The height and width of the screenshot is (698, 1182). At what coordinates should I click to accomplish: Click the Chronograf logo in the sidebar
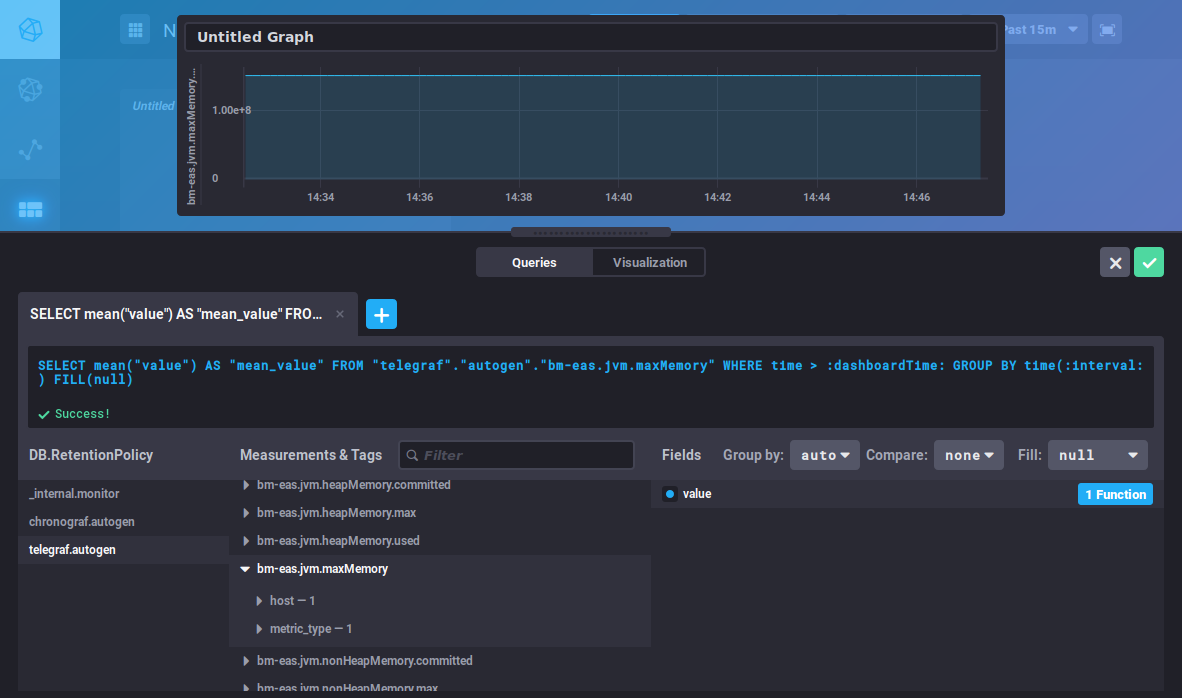(x=30, y=30)
